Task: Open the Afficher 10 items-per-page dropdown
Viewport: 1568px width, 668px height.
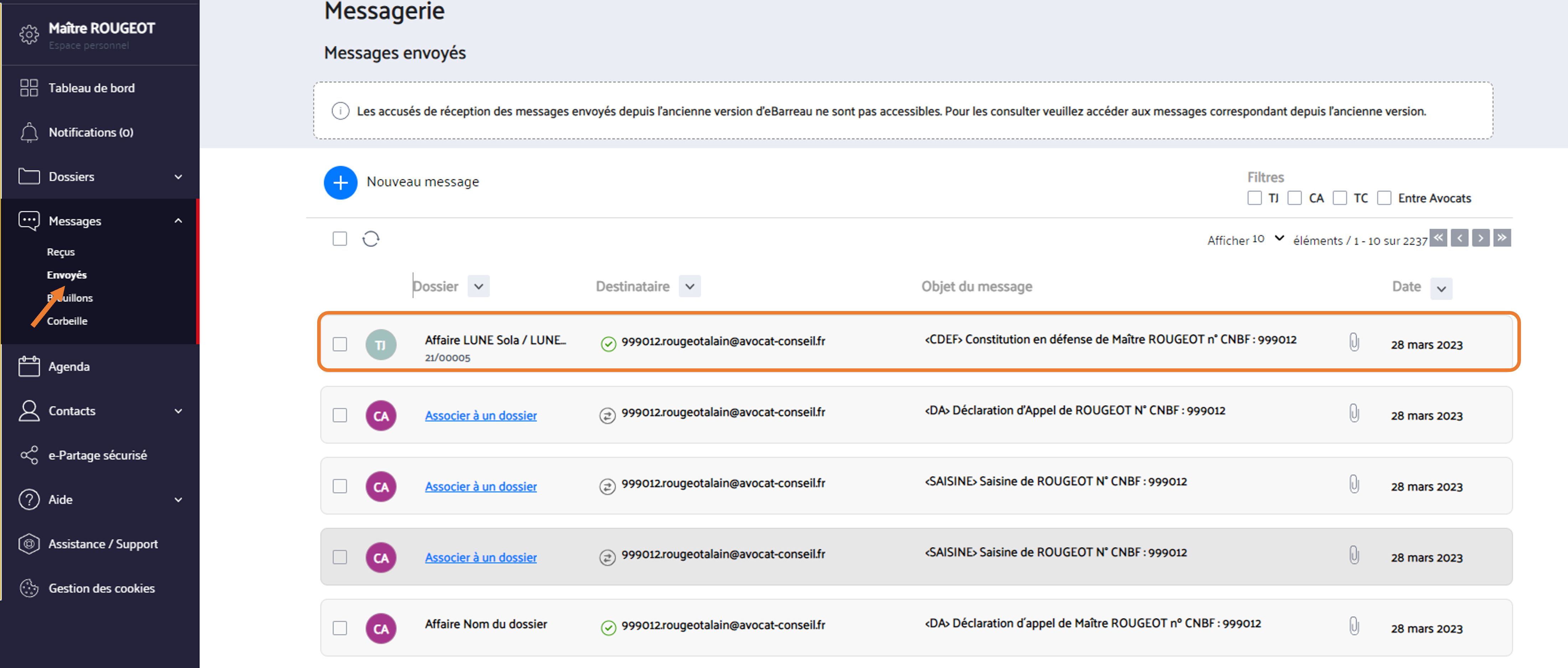Action: tap(1269, 239)
